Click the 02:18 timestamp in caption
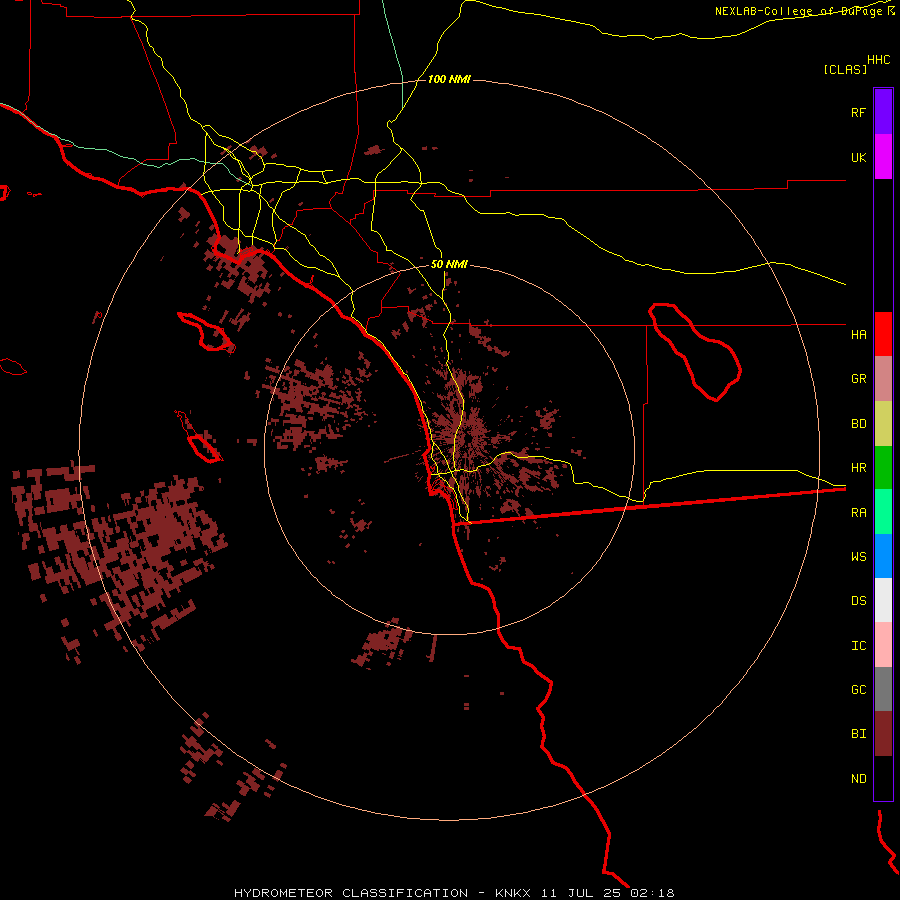900x900 pixels. point(653,893)
